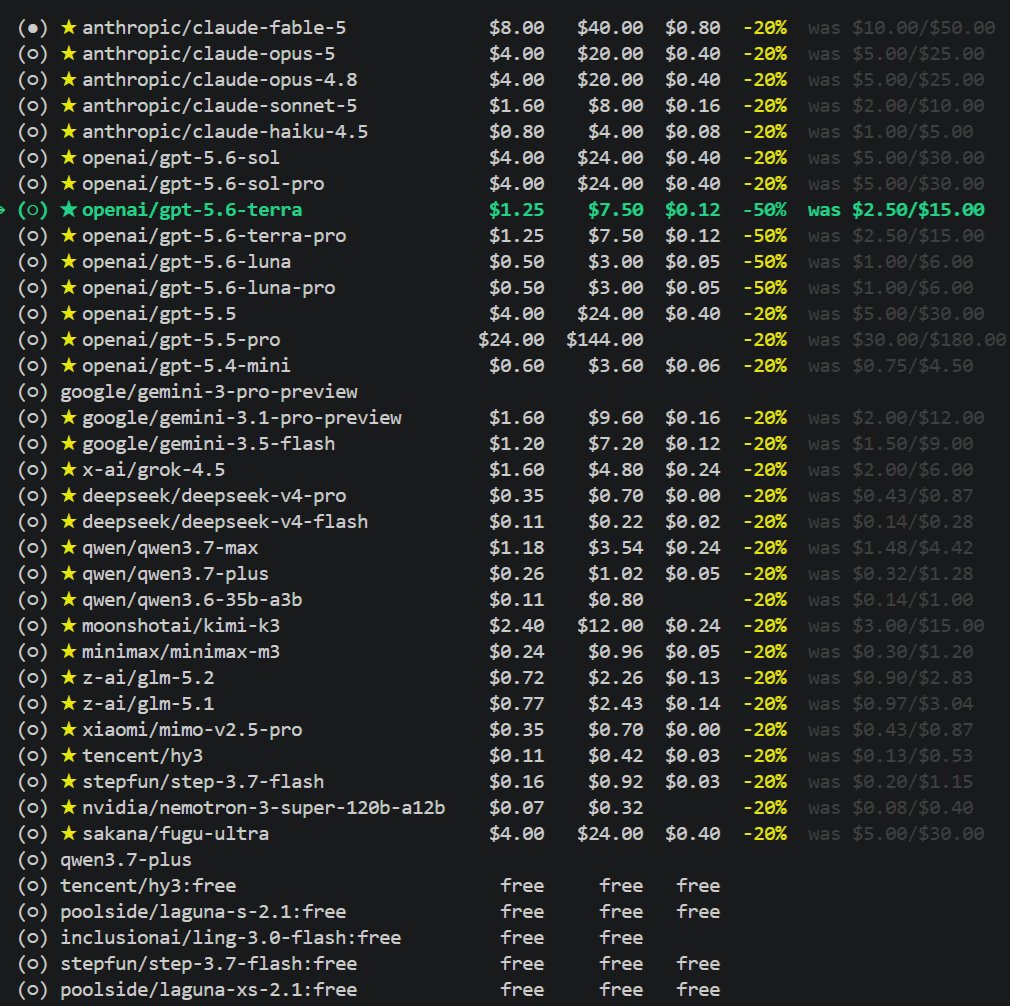Viewport: 1010px width, 1006px height.
Task: Click $0.92 price on step-3.7-flash row
Action: 615,781
